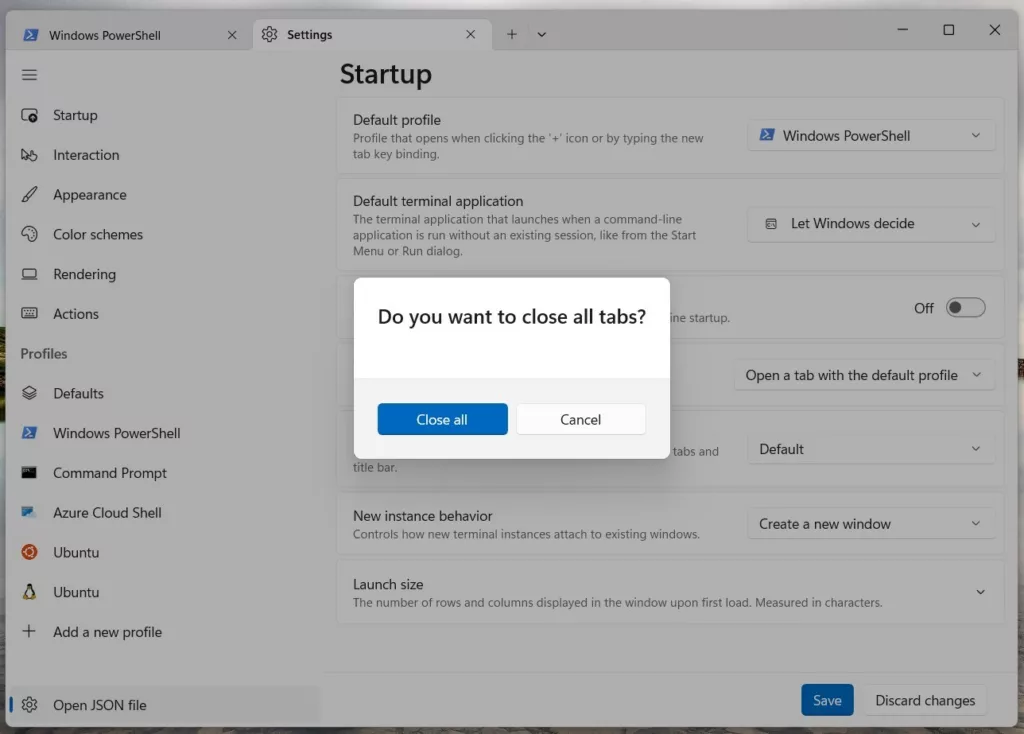This screenshot has height=734, width=1024.
Task: Switch to the Windows PowerShell tab
Action: click(x=129, y=35)
